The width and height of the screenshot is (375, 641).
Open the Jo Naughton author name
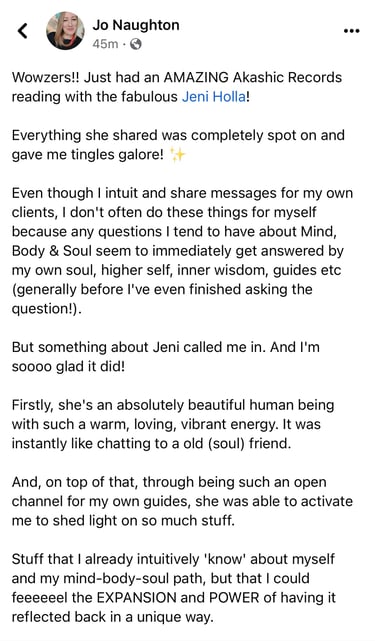pos(136,25)
